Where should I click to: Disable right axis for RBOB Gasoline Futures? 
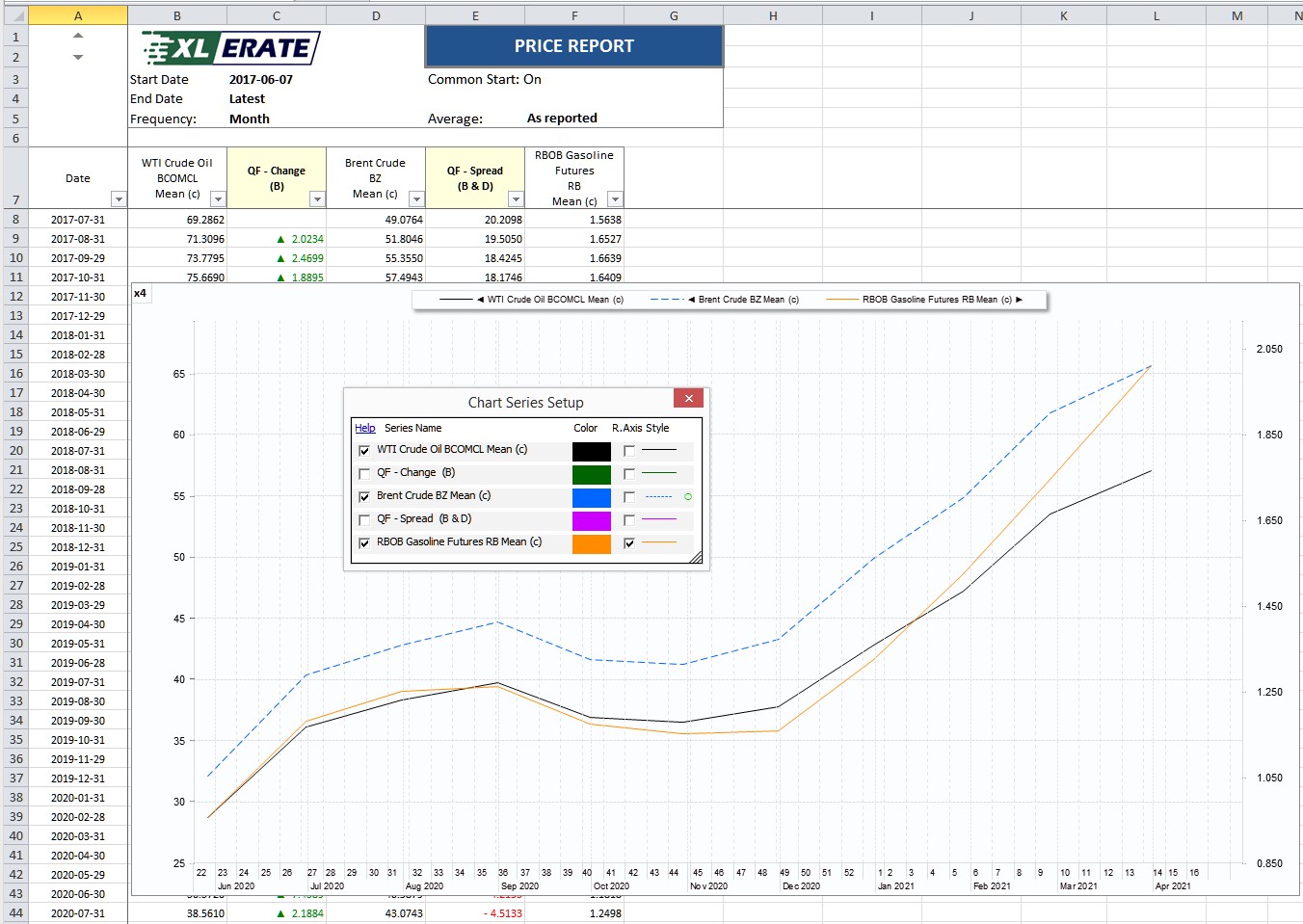(x=629, y=543)
